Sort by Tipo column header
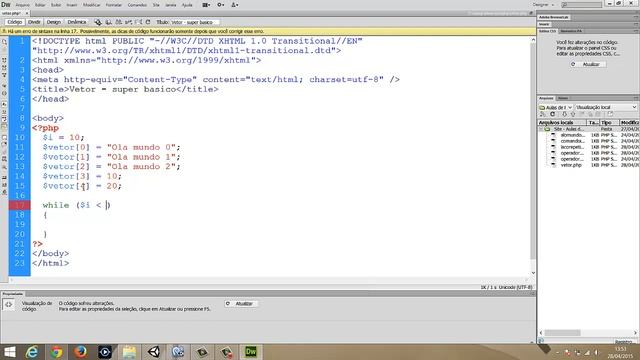This screenshot has width=640, height=360. (x=609, y=122)
